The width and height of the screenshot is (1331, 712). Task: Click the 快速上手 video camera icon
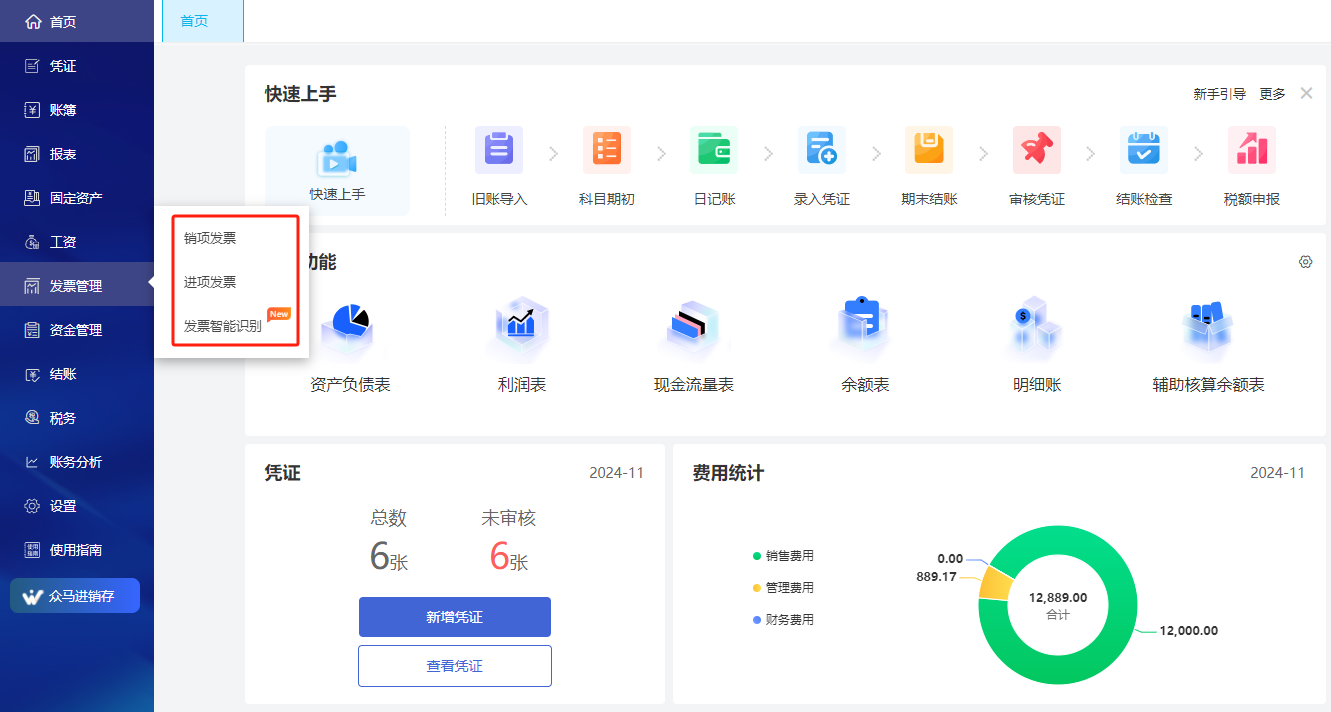[337, 159]
